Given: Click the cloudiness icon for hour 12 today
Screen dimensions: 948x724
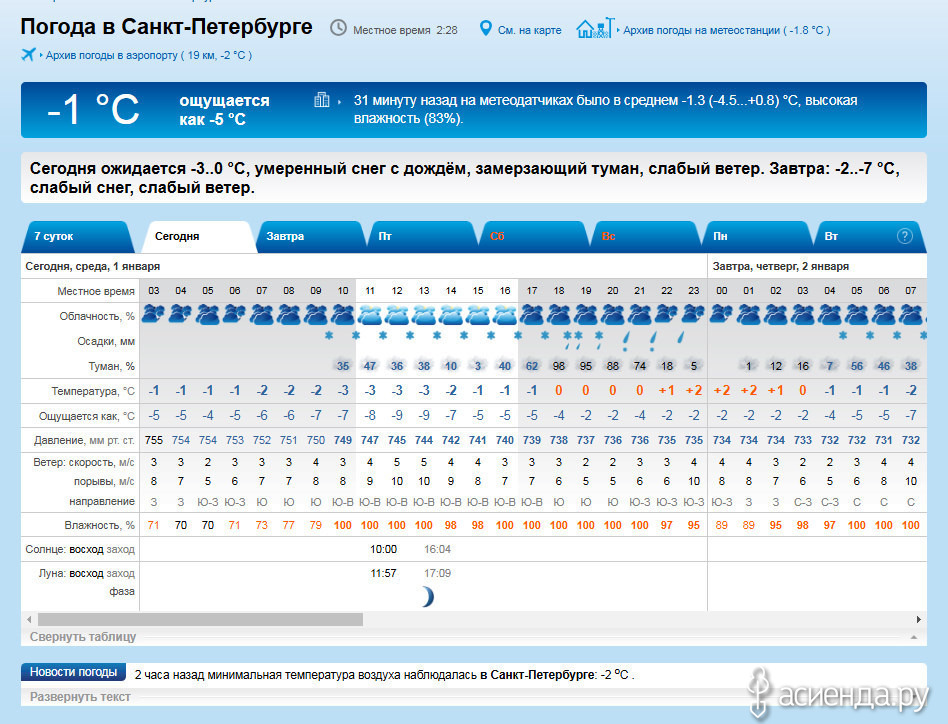Looking at the screenshot, I should coord(397,315).
